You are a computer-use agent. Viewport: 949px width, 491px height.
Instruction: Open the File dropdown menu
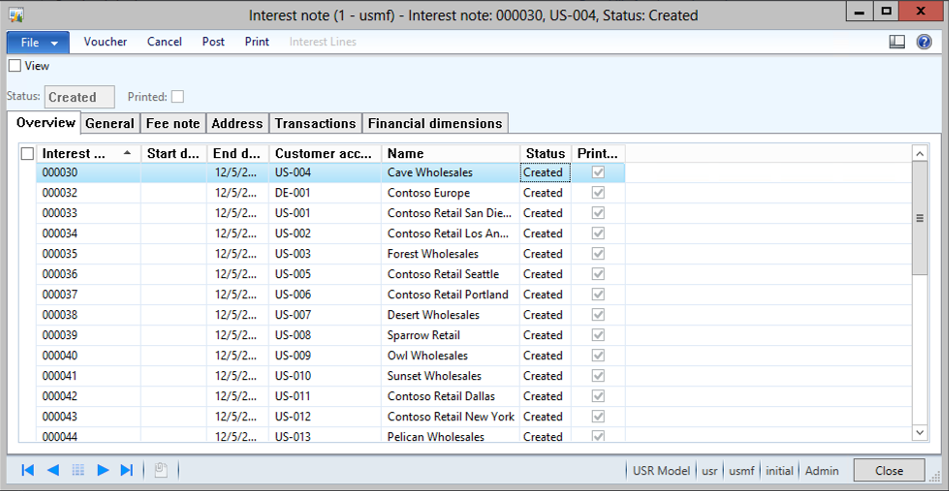(38, 42)
